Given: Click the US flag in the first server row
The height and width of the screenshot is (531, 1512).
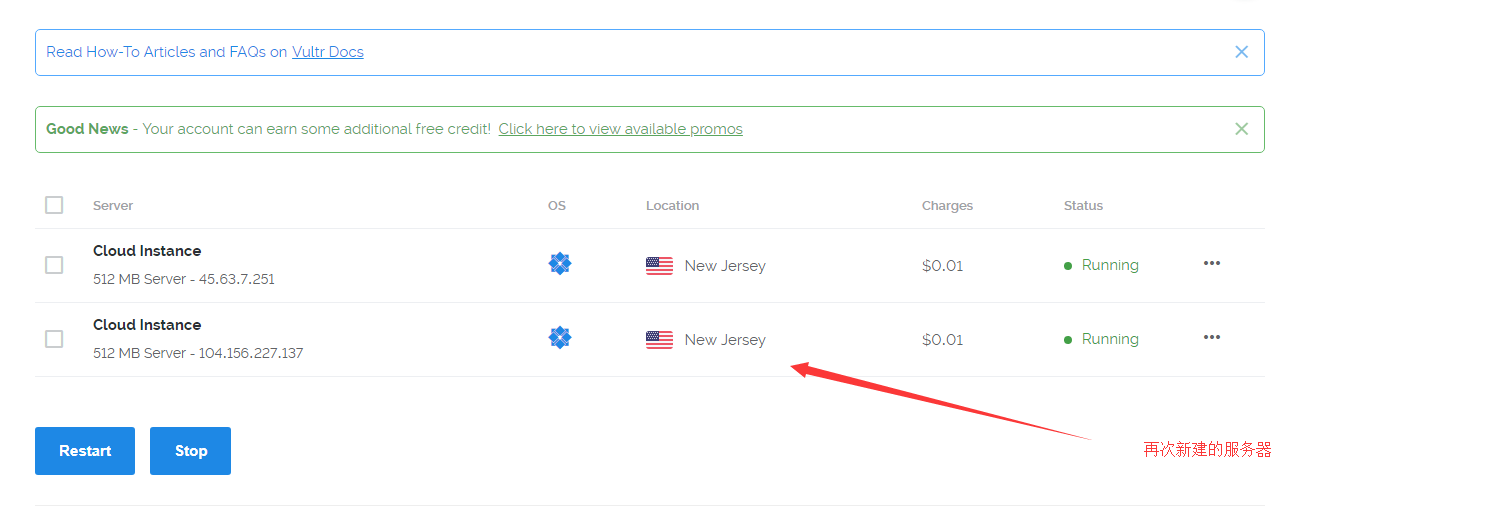Looking at the screenshot, I should pos(659,266).
